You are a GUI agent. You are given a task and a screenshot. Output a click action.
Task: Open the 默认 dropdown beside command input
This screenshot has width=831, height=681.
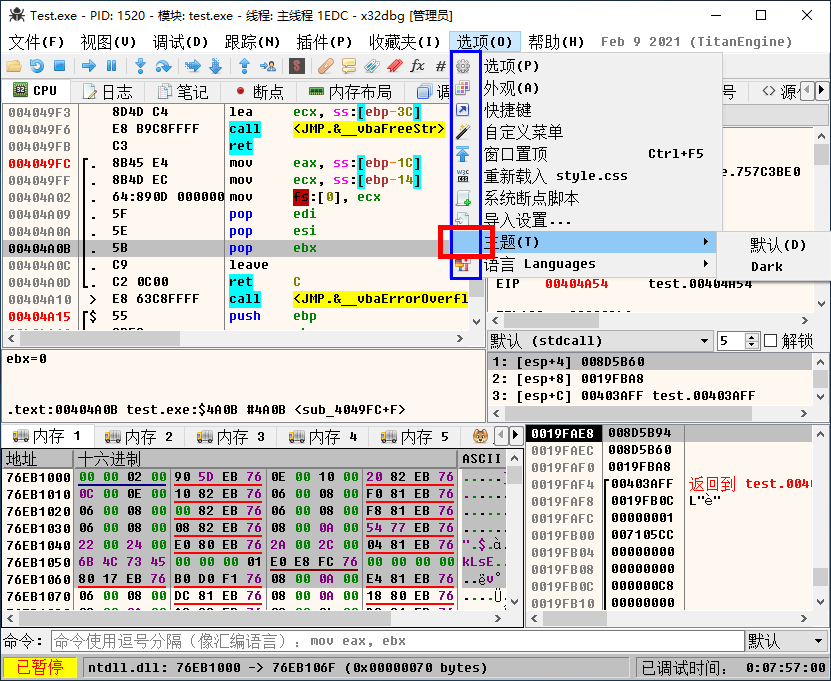[x=786, y=641]
